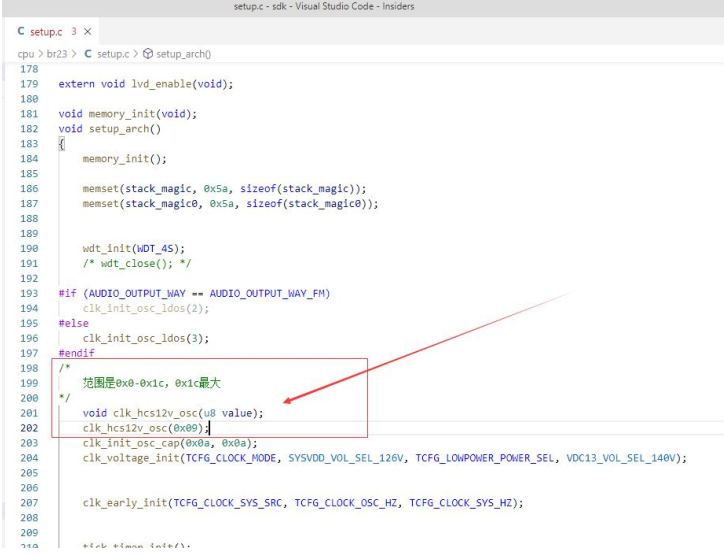Click line number 202 in the gutter
This screenshot has width=724, height=557.
[x=29, y=428]
